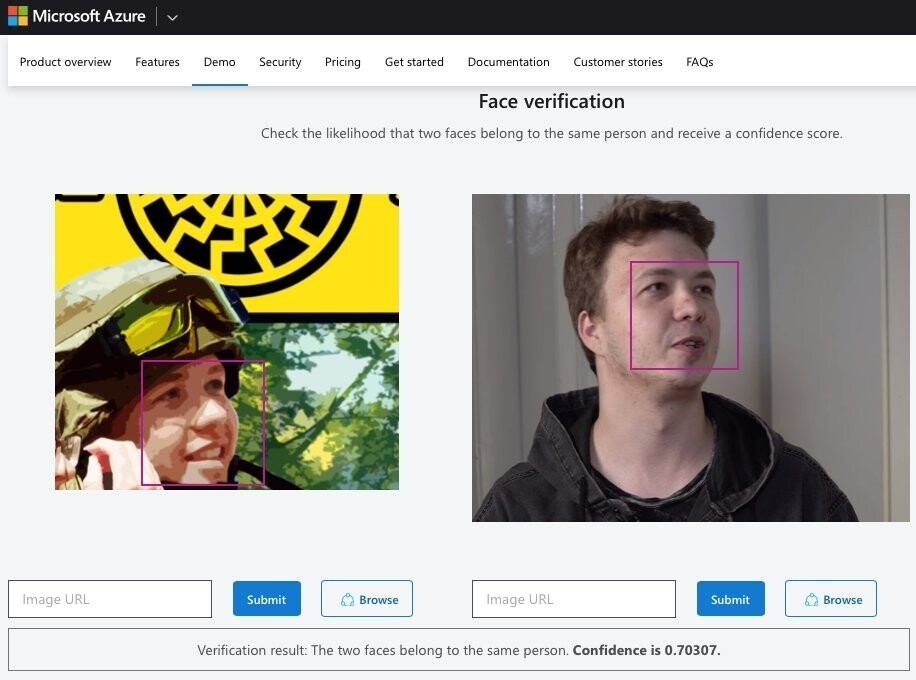Browse for the right face image
Image resolution: width=916 pixels, height=680 pixels.
pos(831,599)
